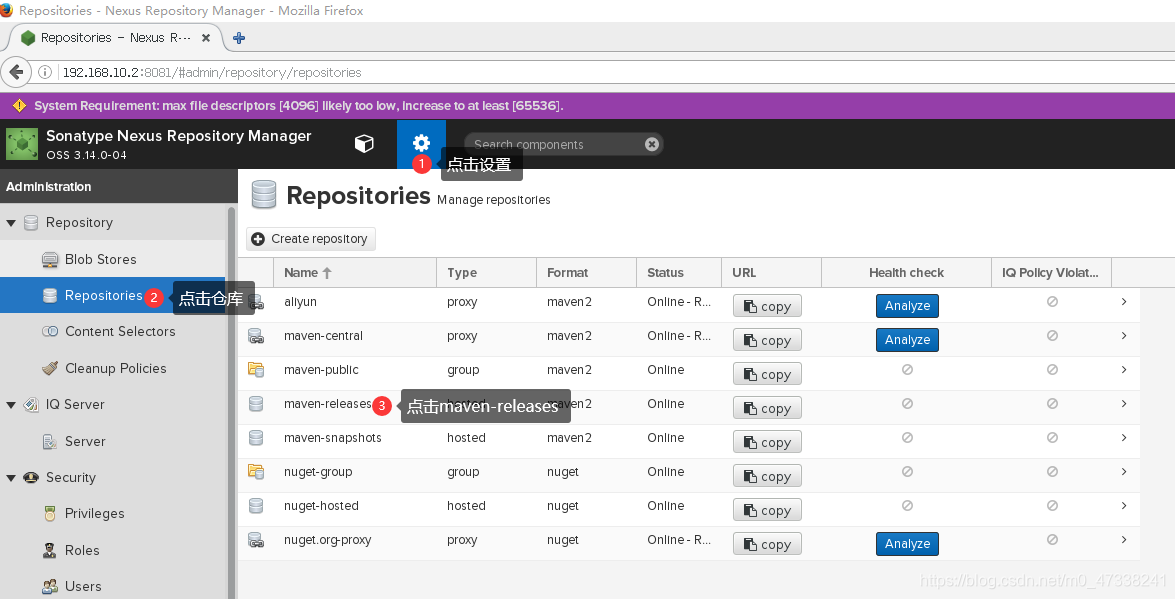
Task: Open maven-releases row chevron arrow
Action: click(x=1124, y=403)
